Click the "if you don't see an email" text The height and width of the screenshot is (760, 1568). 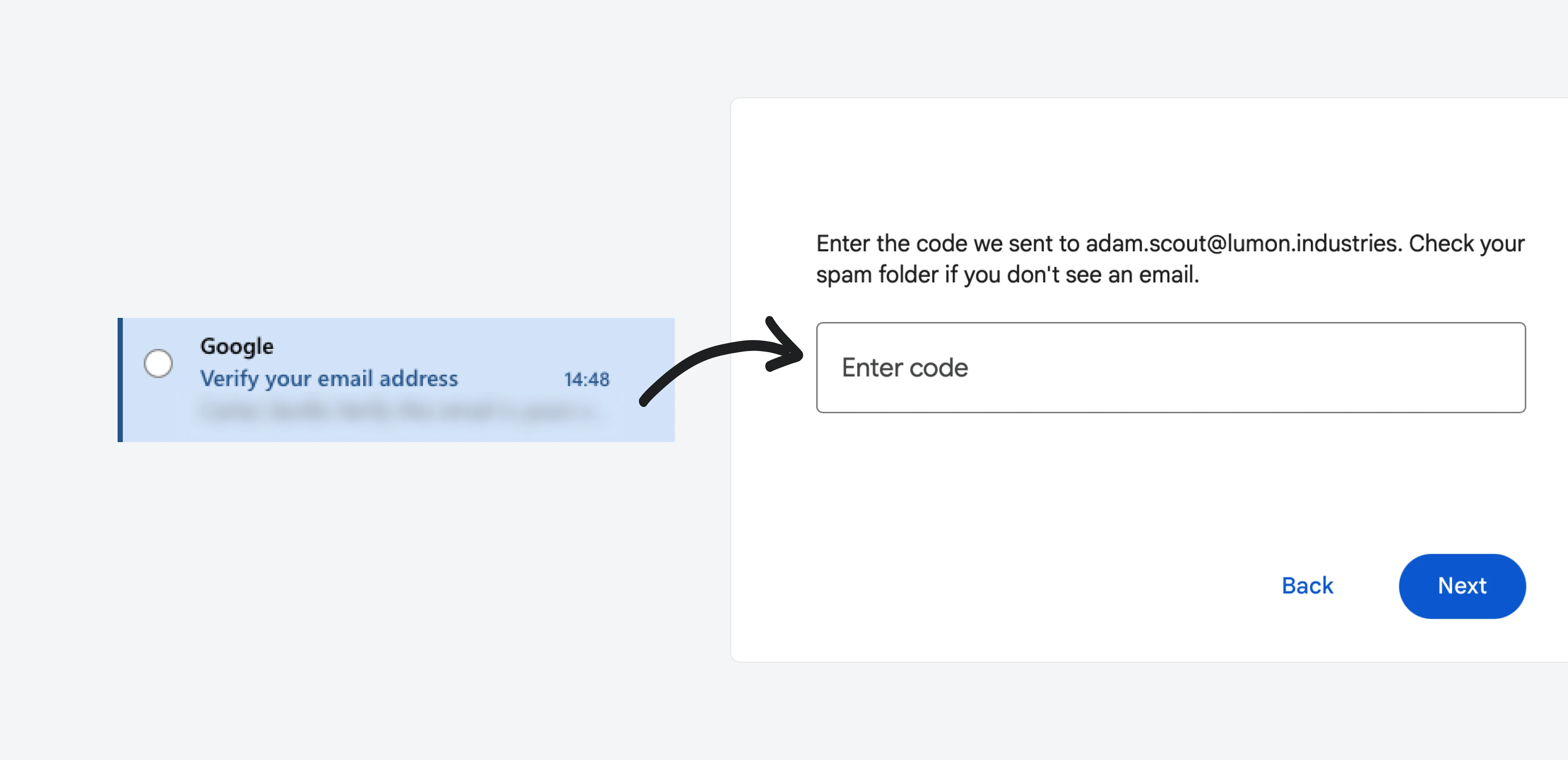coord(1071,275)
